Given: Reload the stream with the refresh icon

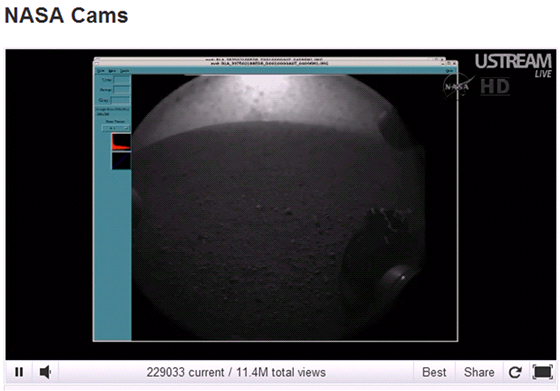Looking at the screenshot, I should click(515, 372).
